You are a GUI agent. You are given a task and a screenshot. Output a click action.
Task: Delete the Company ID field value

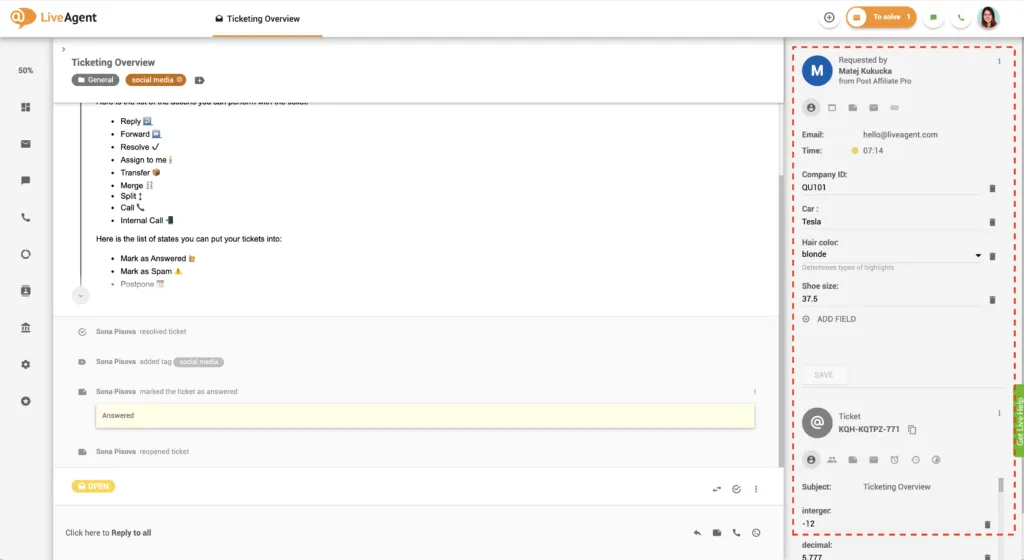(x=992, y=188)
